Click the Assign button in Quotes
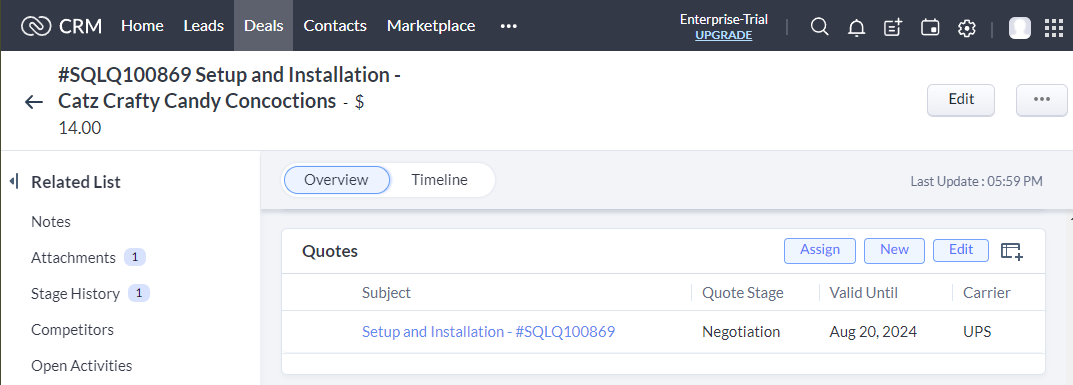Screen dimensions: 1073x385 tap(820, 250)
